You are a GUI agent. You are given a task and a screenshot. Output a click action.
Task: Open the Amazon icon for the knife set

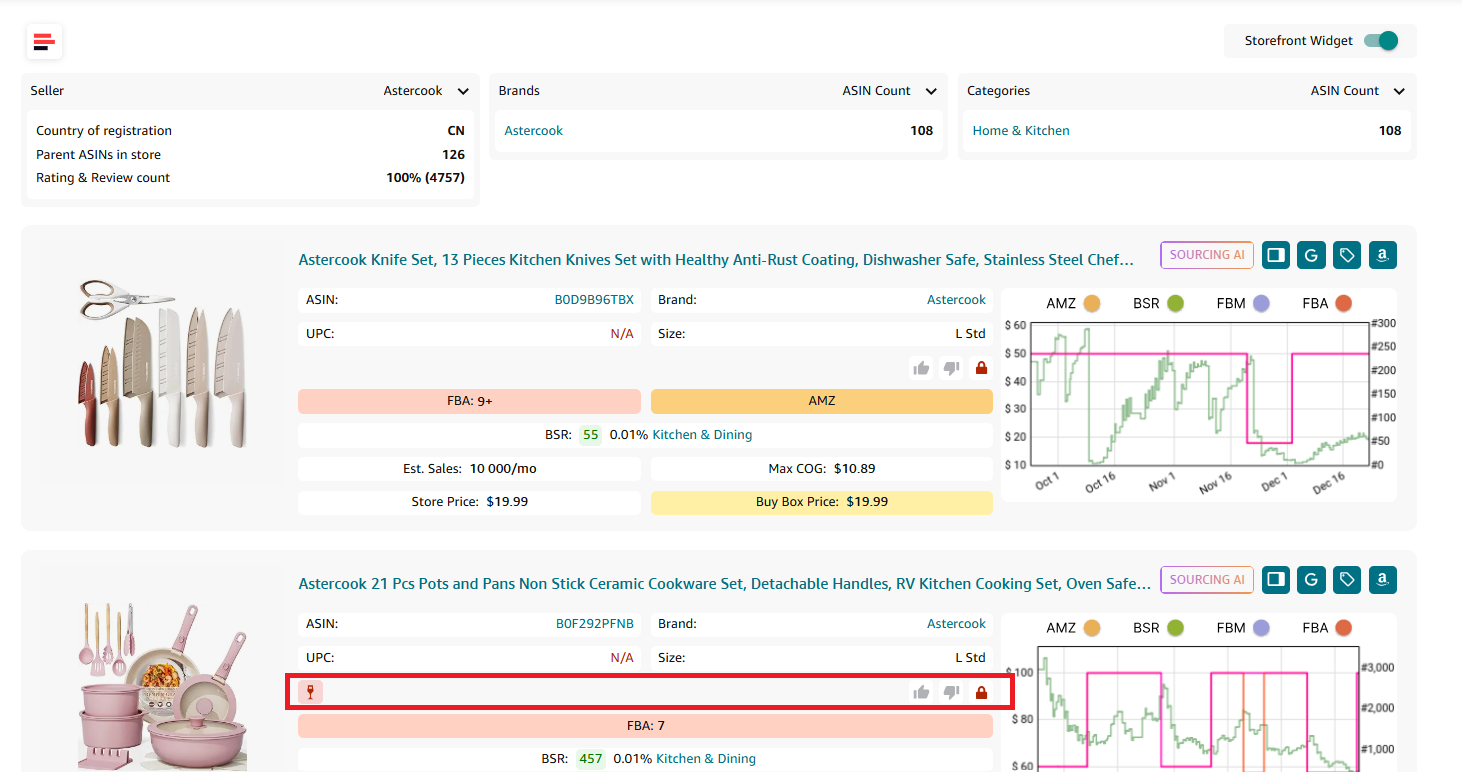tap(1382, 255)
